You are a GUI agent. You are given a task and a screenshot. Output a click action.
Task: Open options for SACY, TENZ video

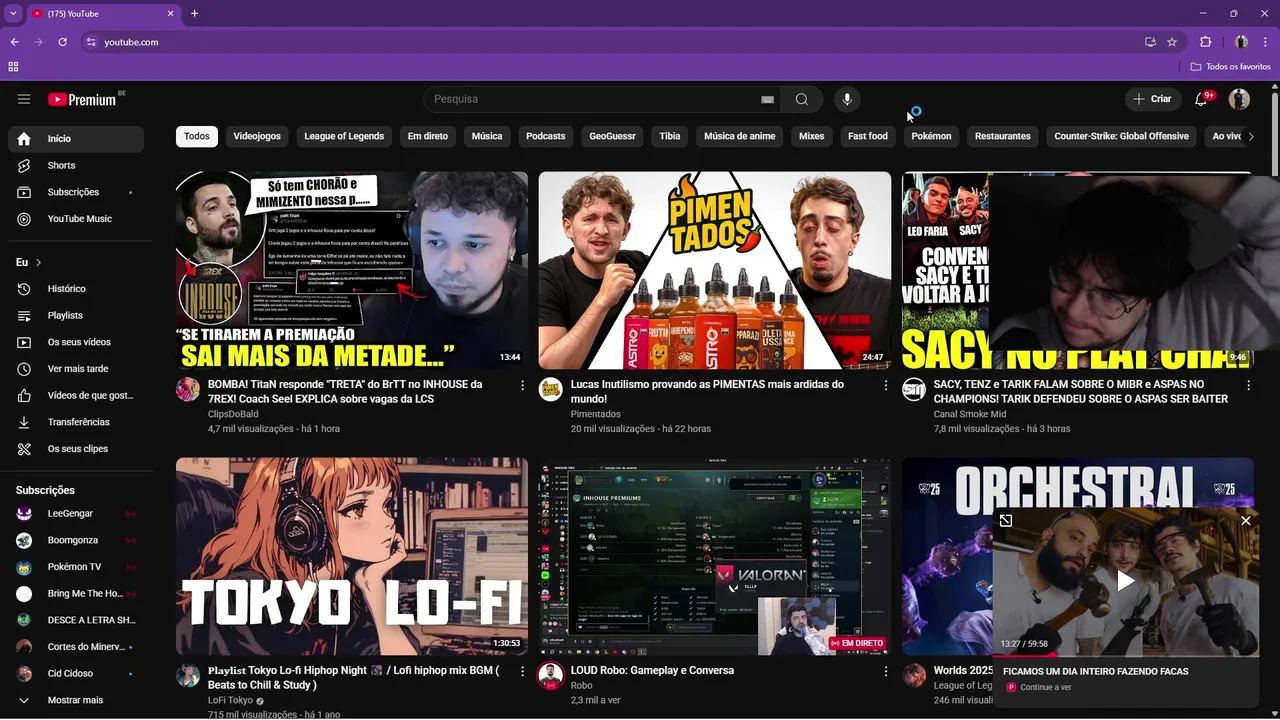click(x=1248, y=385)
